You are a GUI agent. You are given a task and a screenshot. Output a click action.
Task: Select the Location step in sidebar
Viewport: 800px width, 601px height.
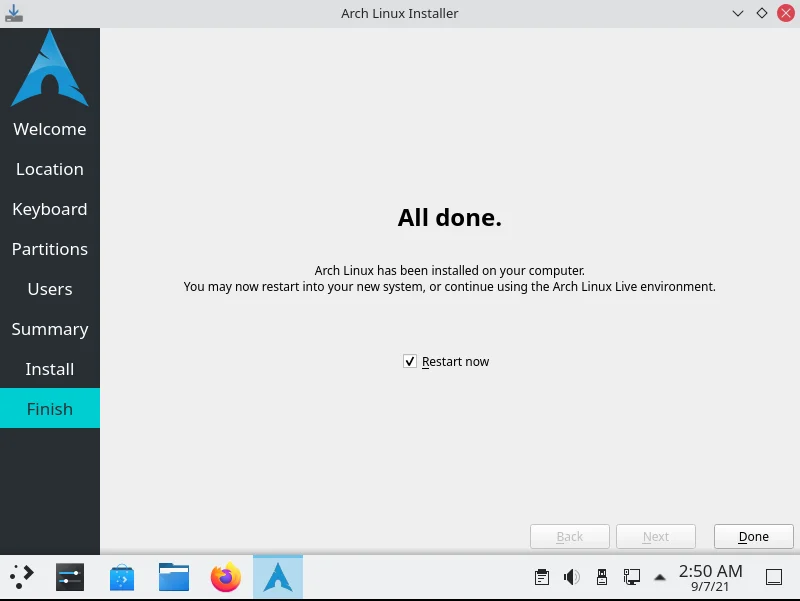coord(50,169)
